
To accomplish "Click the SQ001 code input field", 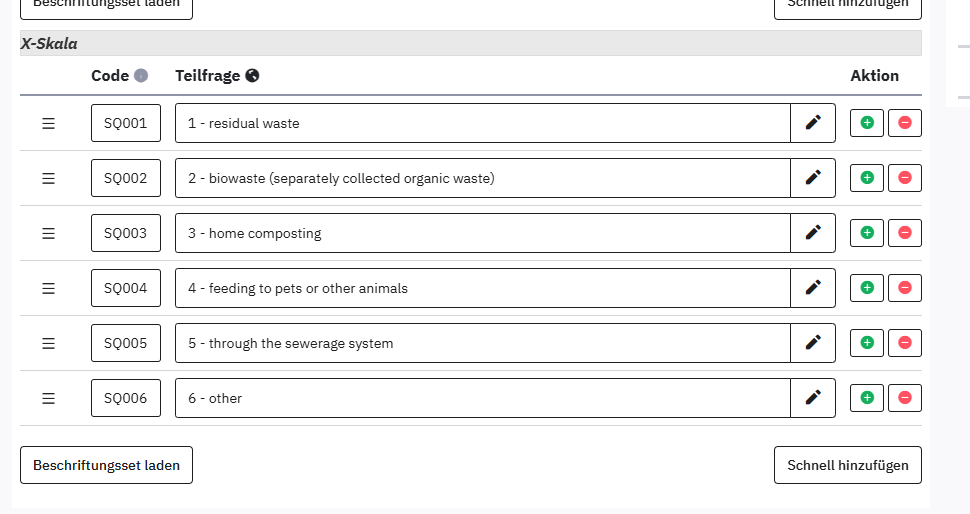I will [x=126, y=123].
